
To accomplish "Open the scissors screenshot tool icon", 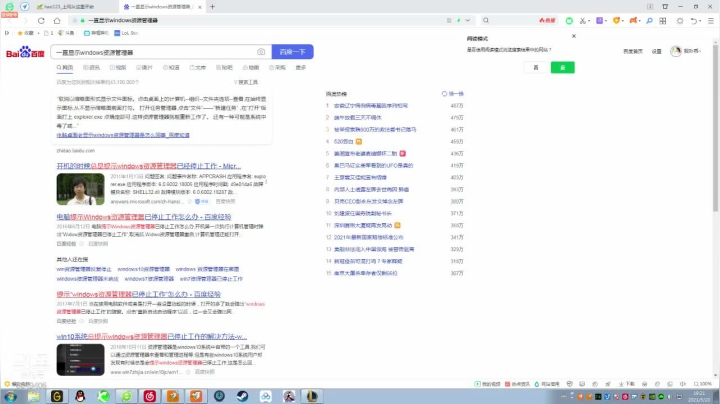I will 583,21.
